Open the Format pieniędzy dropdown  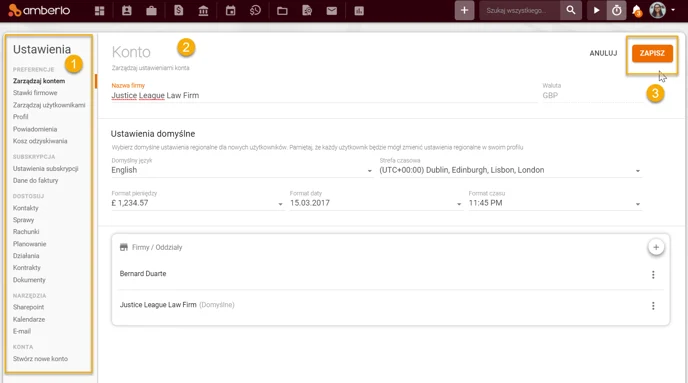pos(197,203)
